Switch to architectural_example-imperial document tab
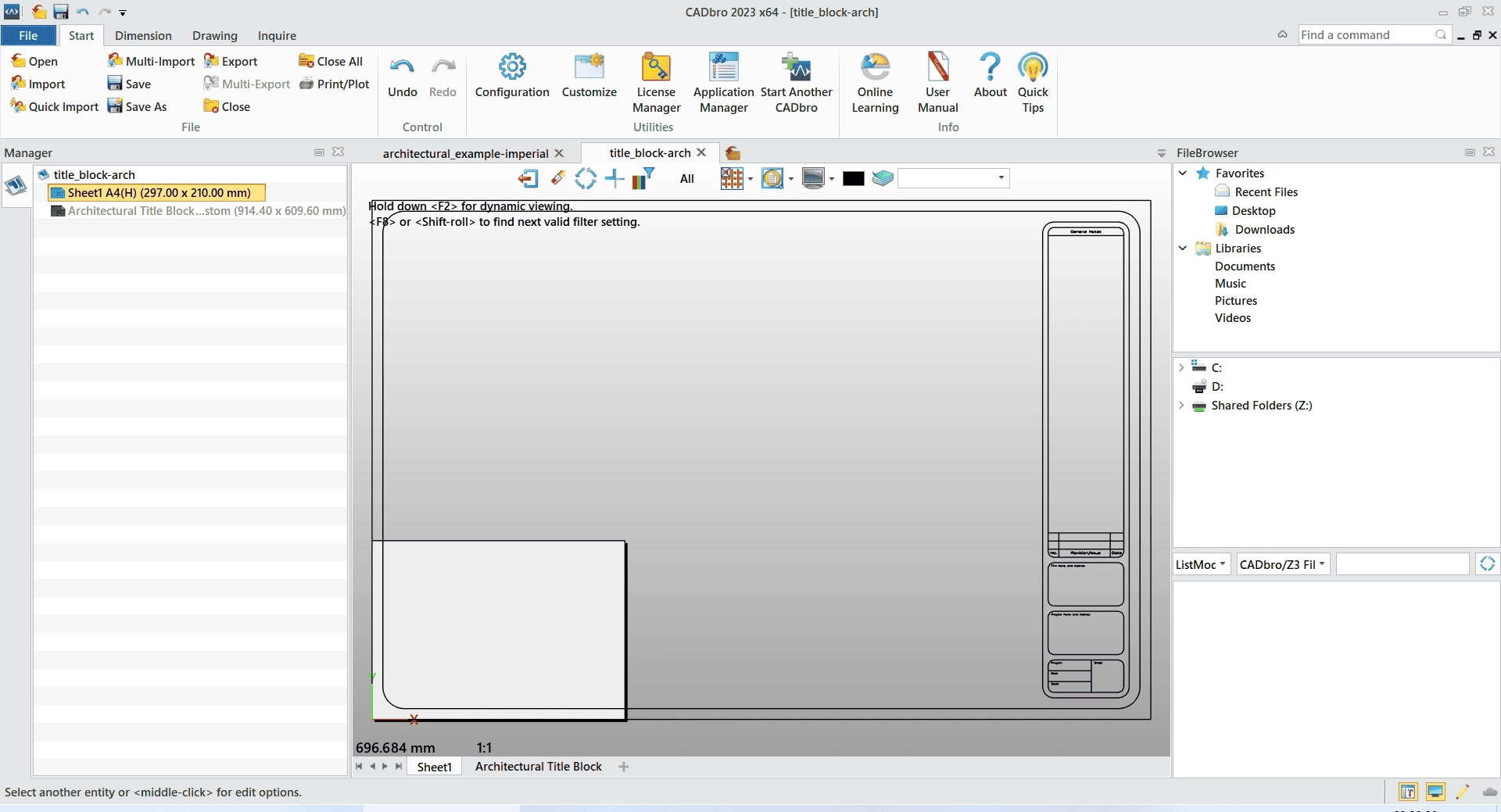The width and height of the screenshot is (1501, 812). pos(465,153)
